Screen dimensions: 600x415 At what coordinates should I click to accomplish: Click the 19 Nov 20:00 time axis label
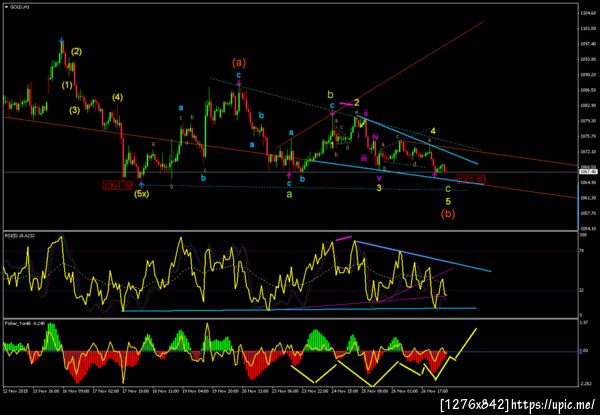pos(226,391)
